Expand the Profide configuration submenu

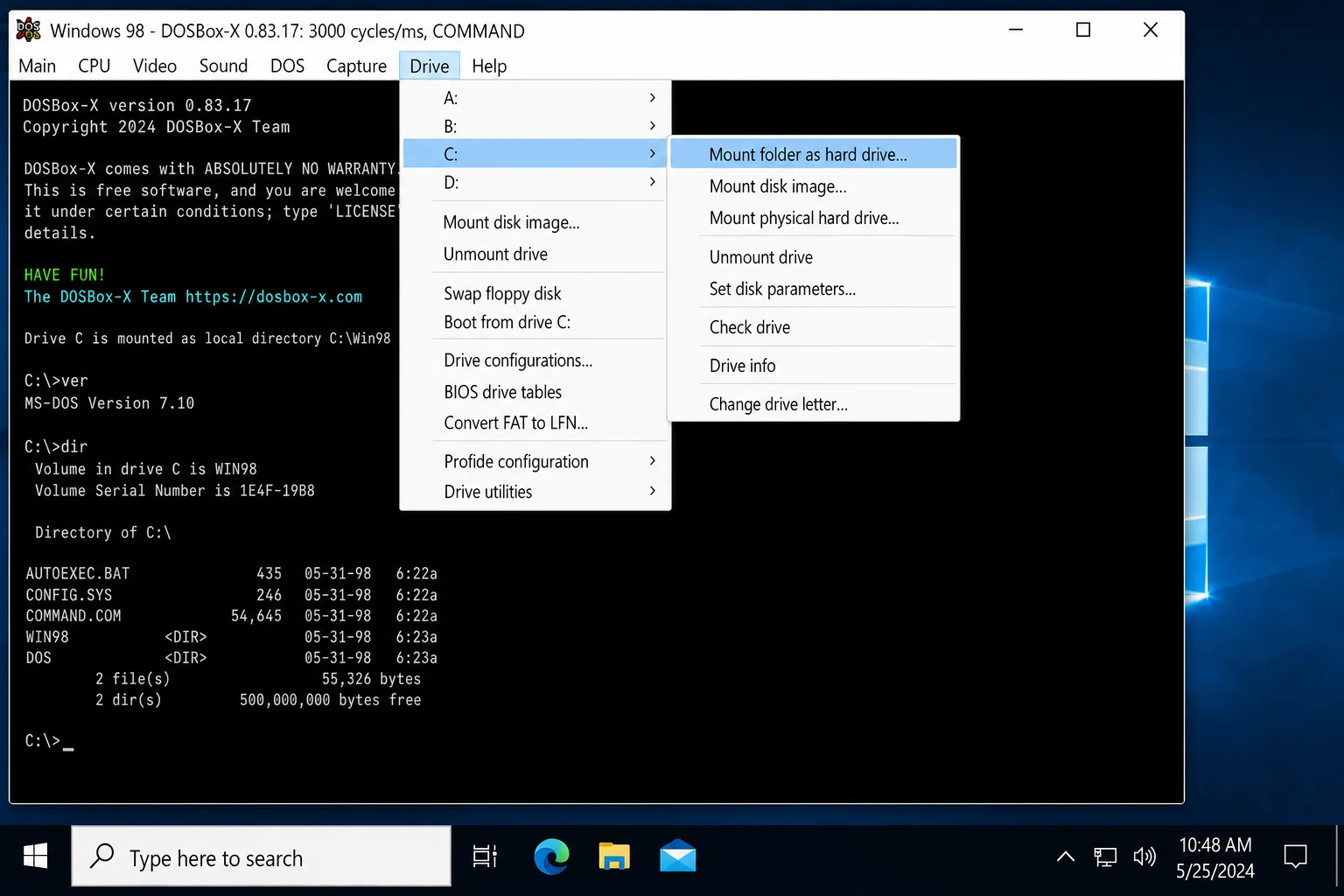point(535,461)
